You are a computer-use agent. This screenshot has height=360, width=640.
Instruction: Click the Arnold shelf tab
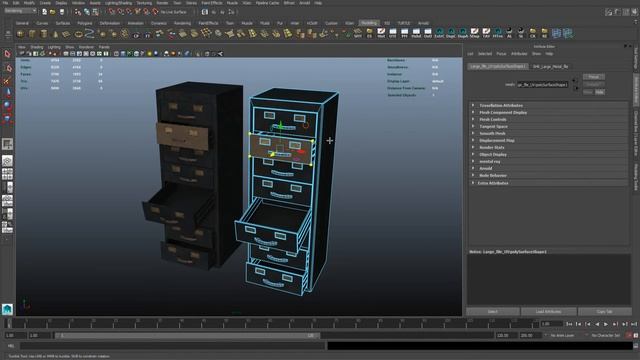pyautogui.click(x=423, y=23)
